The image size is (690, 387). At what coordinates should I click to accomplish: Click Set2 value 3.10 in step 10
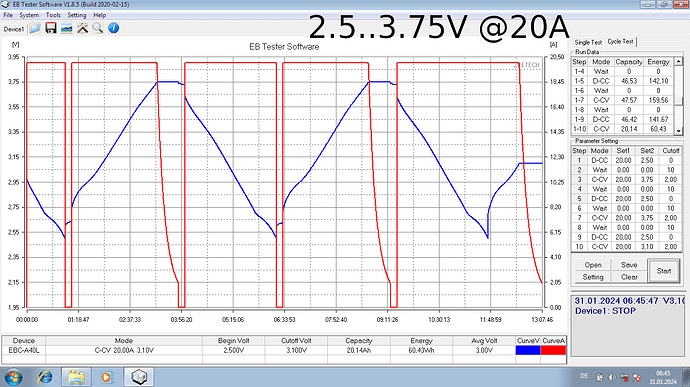[x=647, y=247]
